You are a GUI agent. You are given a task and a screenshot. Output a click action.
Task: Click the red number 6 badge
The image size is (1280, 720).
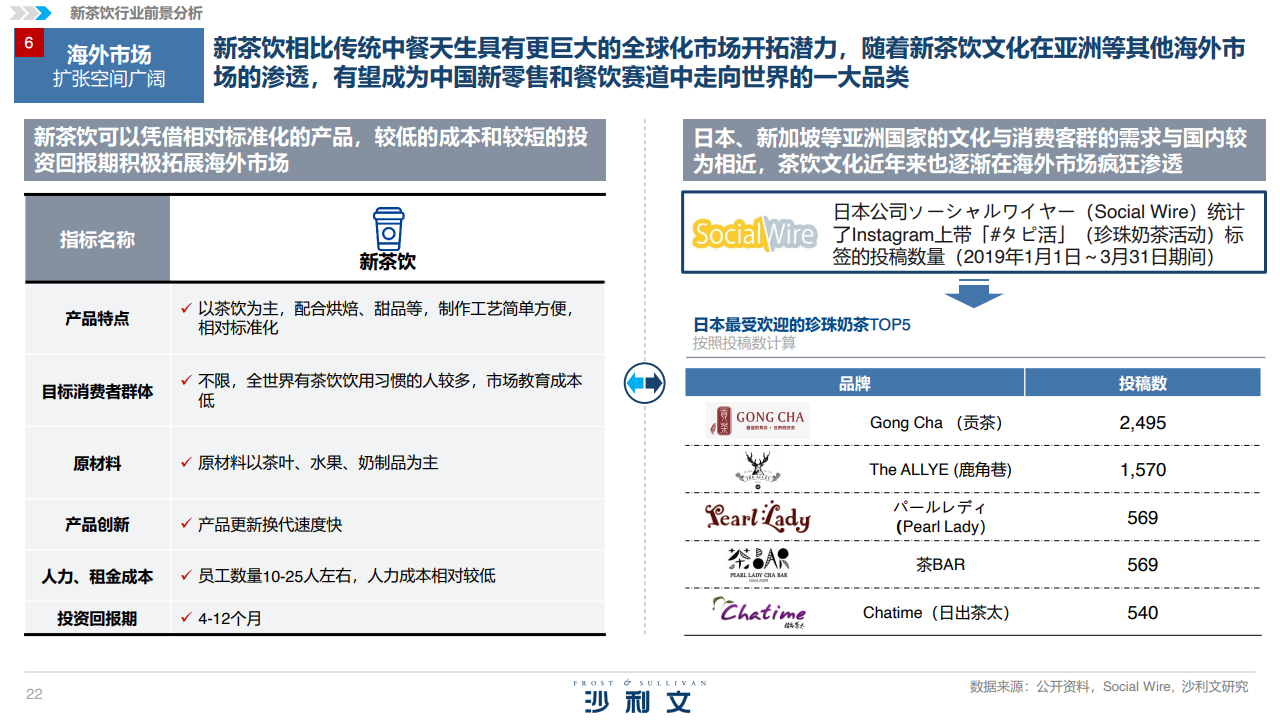tap(28, 43)
